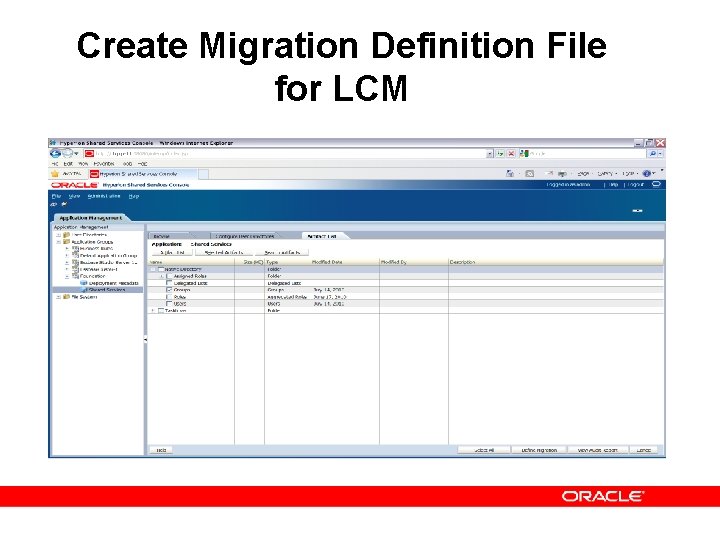The image size is (720, 540).
Task: Toggle the Delegated Lists checkbox
Action: pyautogui.click(x=169, y=283)
